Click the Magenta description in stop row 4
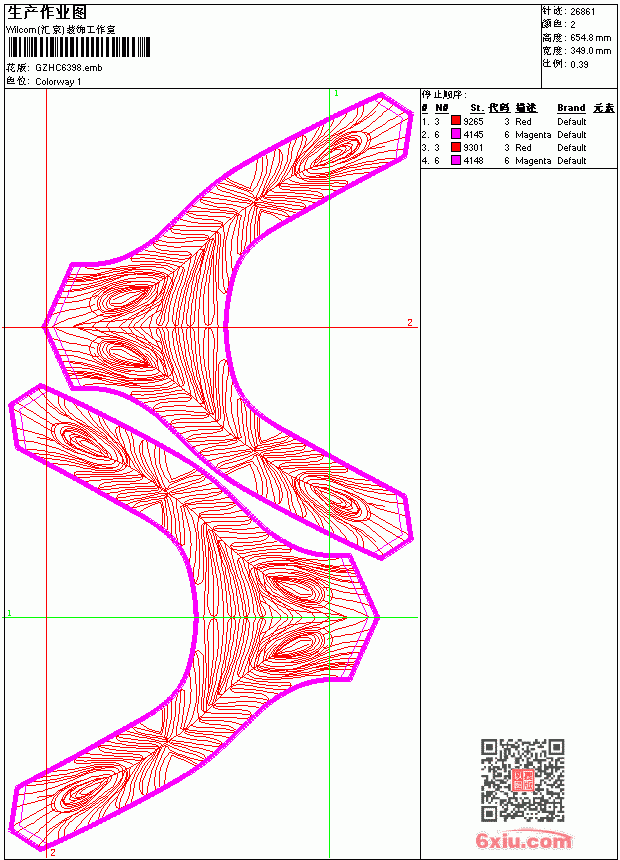This screenshot has height=860, width=620. coord(533,161)
